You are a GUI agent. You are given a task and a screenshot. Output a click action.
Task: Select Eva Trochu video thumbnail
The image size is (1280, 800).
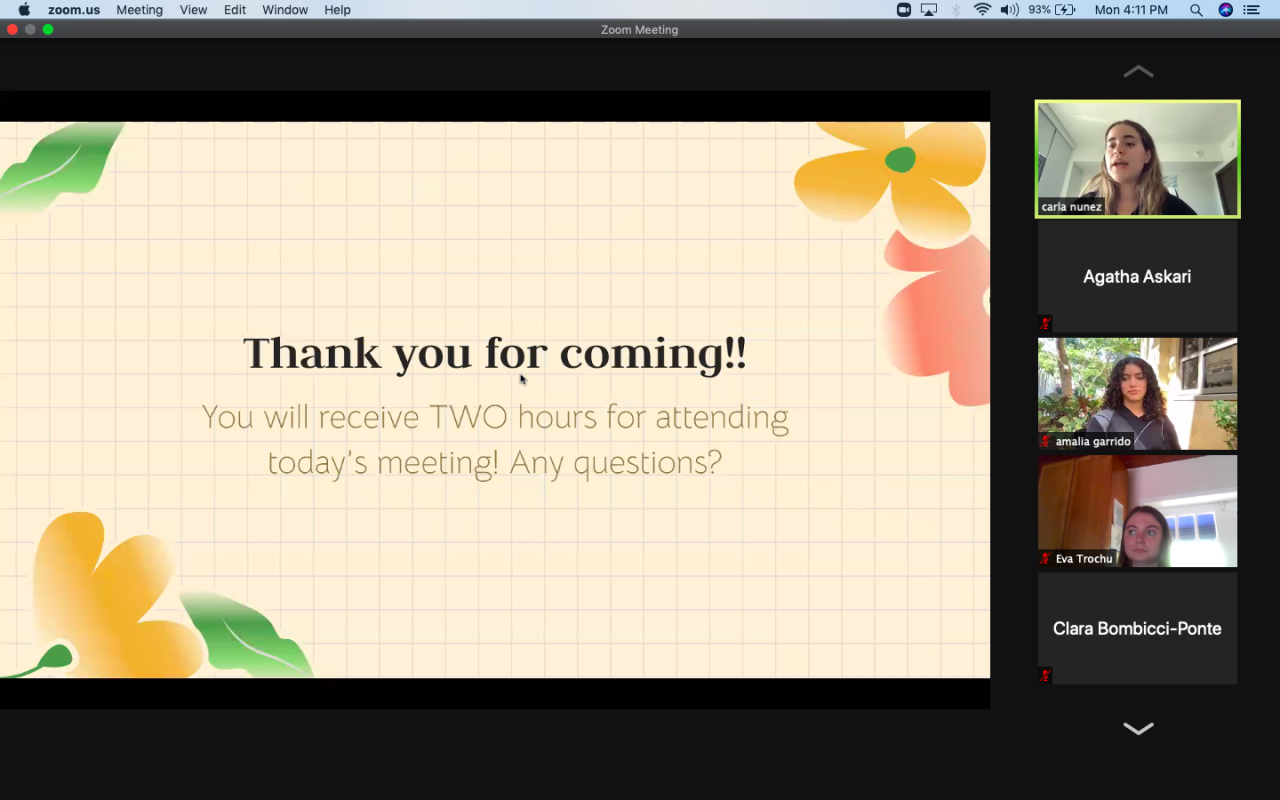click(1137, 511)
